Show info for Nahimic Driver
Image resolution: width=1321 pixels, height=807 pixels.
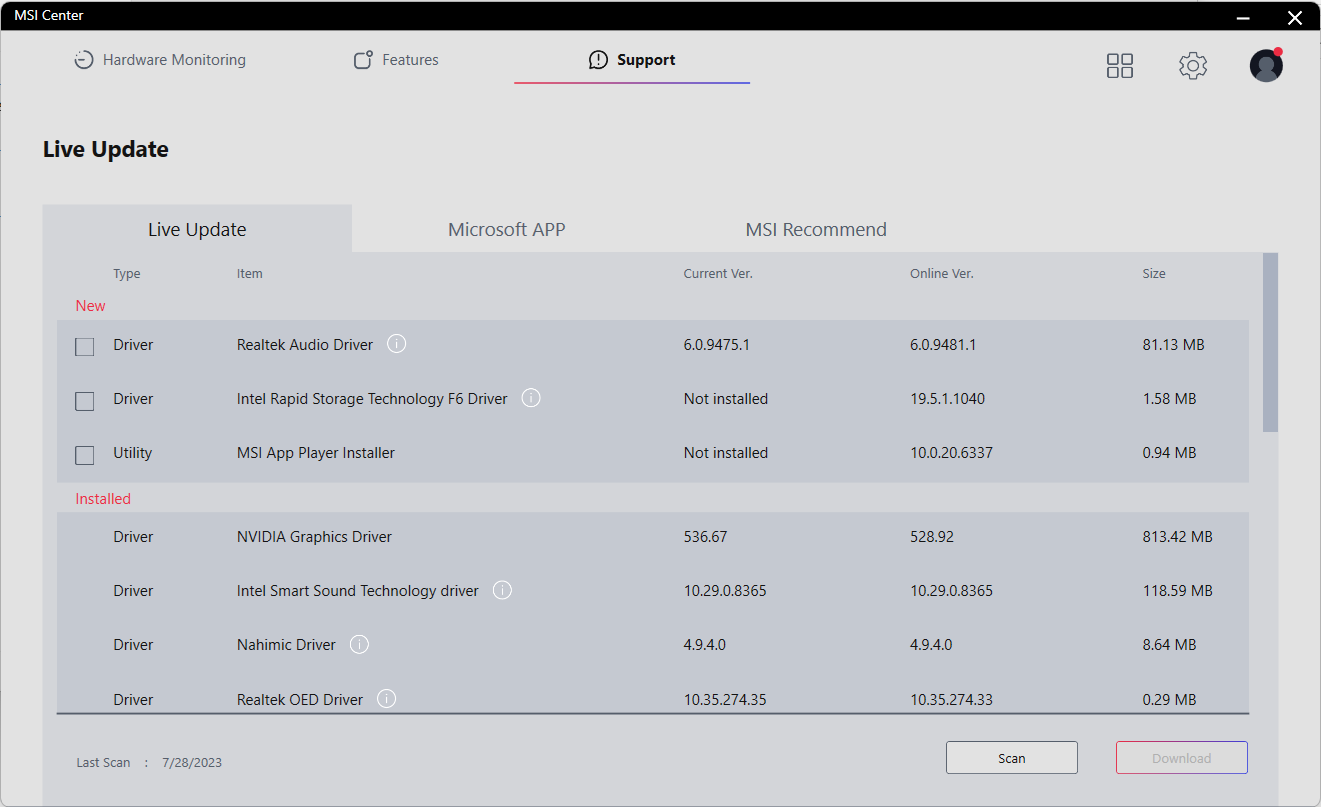tap(360, 644)
